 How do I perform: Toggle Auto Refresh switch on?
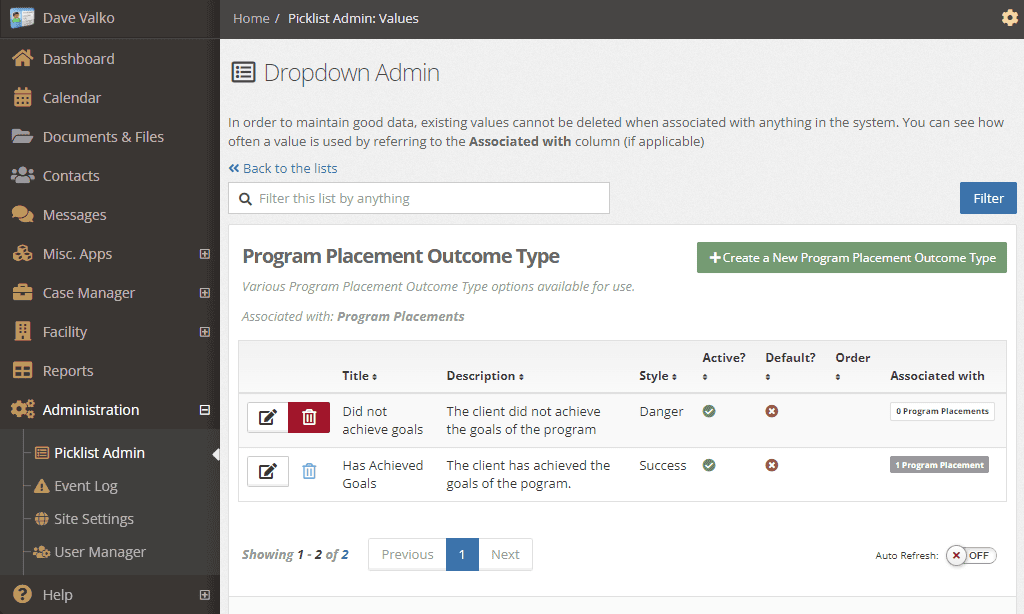pyautogui.click(x=970, y=555)
